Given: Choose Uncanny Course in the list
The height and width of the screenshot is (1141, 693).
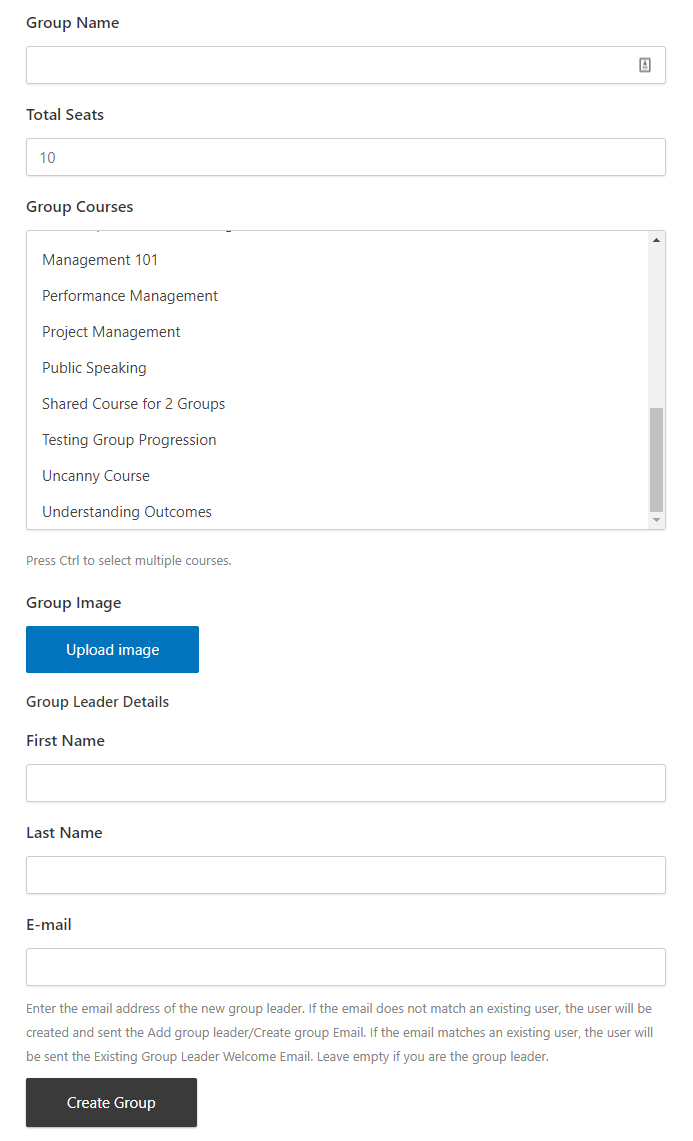Looking at the screenshot, I should point(96,476).
